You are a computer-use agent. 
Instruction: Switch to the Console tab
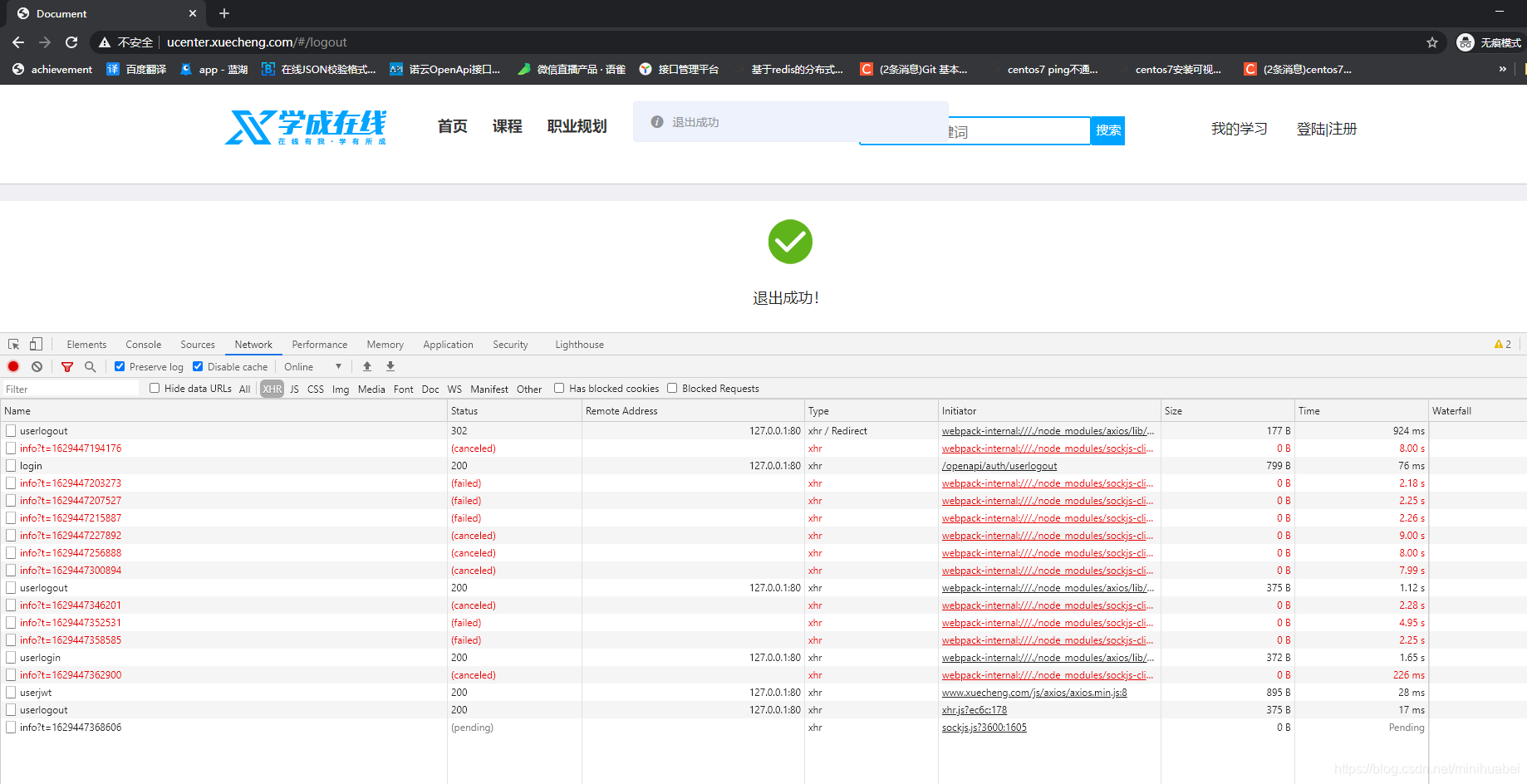(x=144, y=345)
